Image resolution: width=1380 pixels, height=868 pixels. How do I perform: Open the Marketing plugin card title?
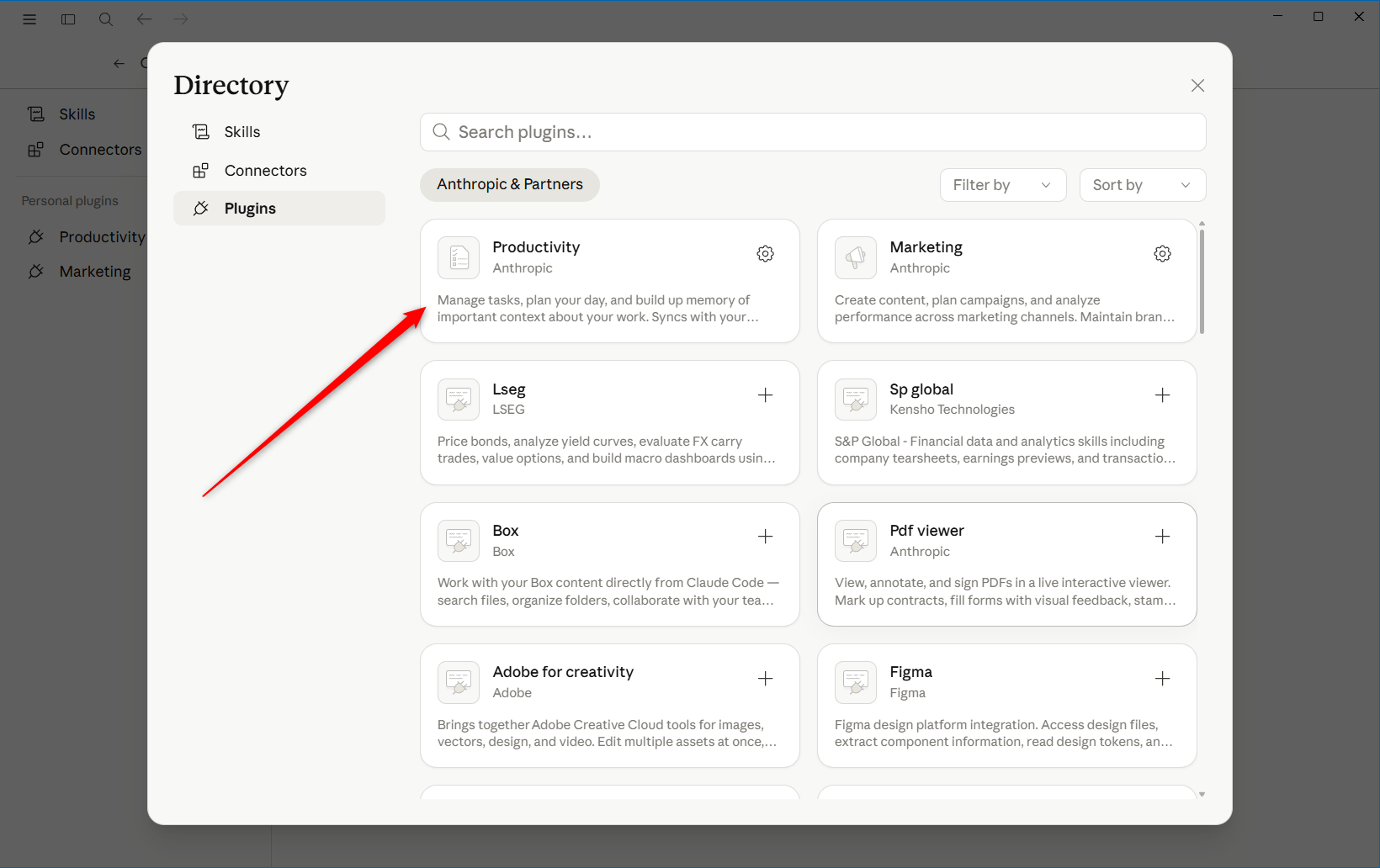tap(926, 247)
